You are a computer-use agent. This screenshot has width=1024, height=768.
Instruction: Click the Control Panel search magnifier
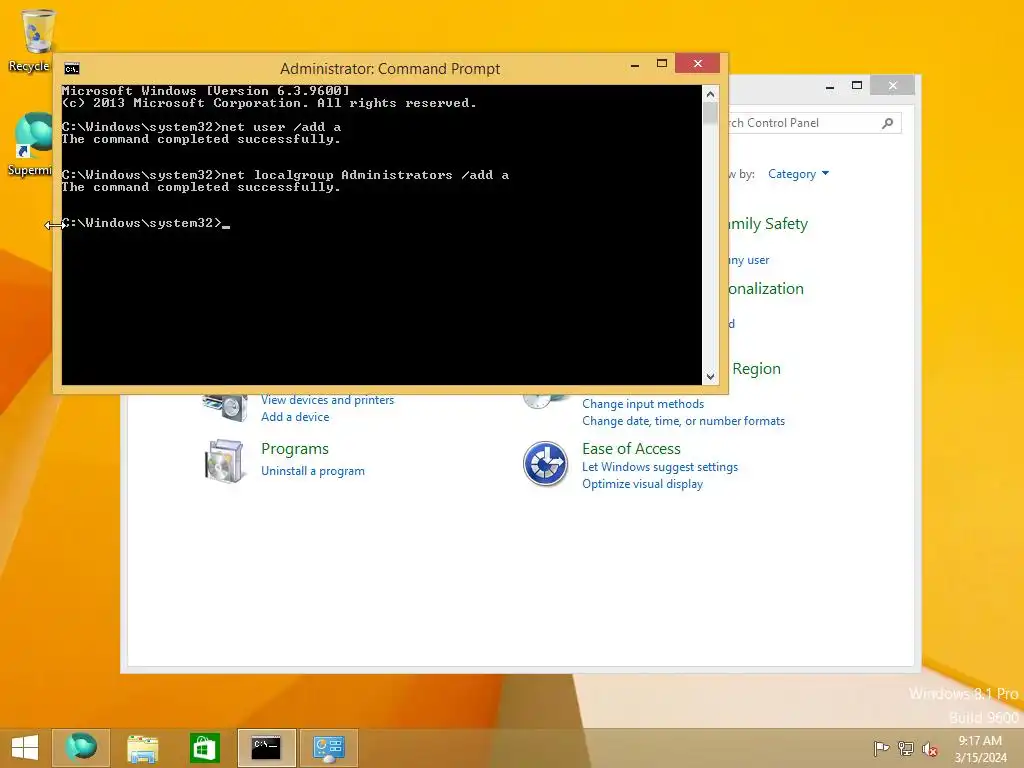[x=888, y=123]
